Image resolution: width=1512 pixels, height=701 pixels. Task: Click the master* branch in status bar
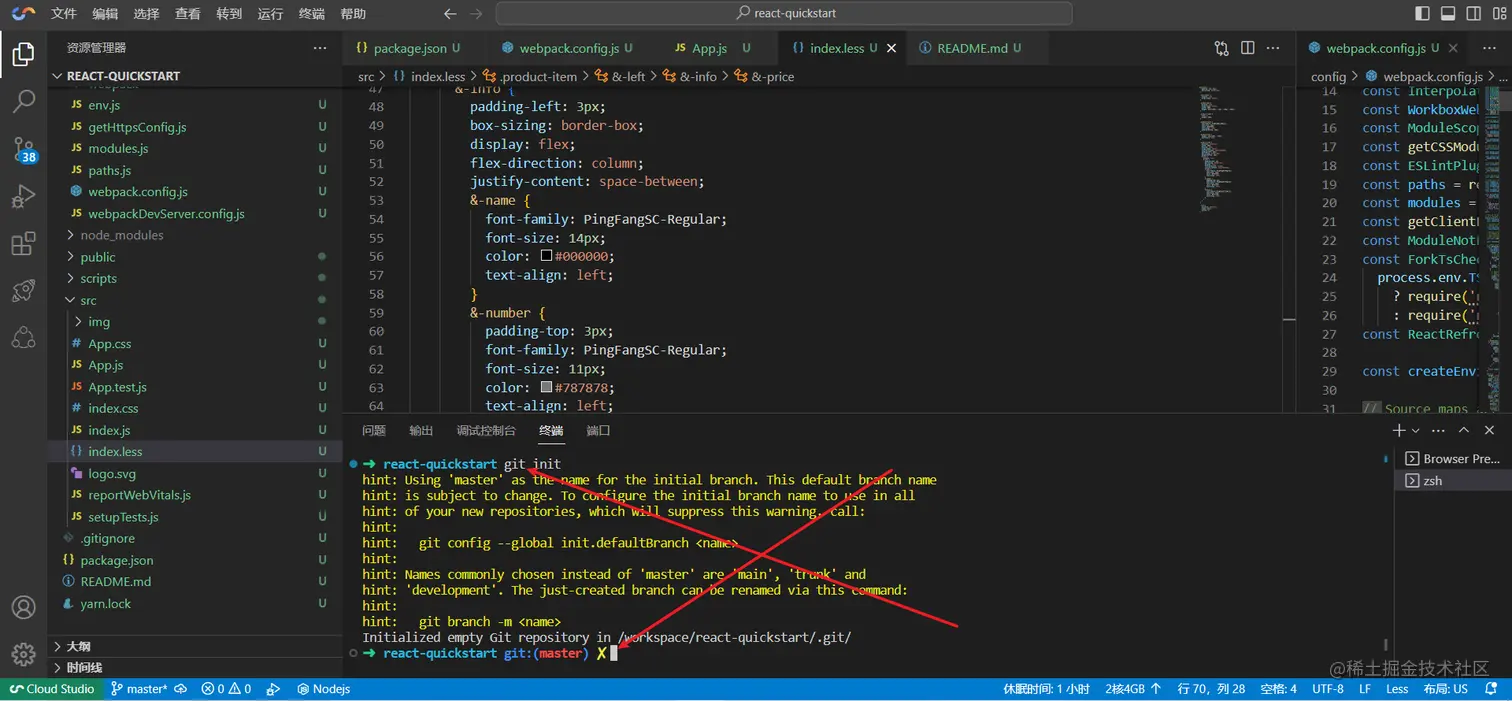(140, 689)
